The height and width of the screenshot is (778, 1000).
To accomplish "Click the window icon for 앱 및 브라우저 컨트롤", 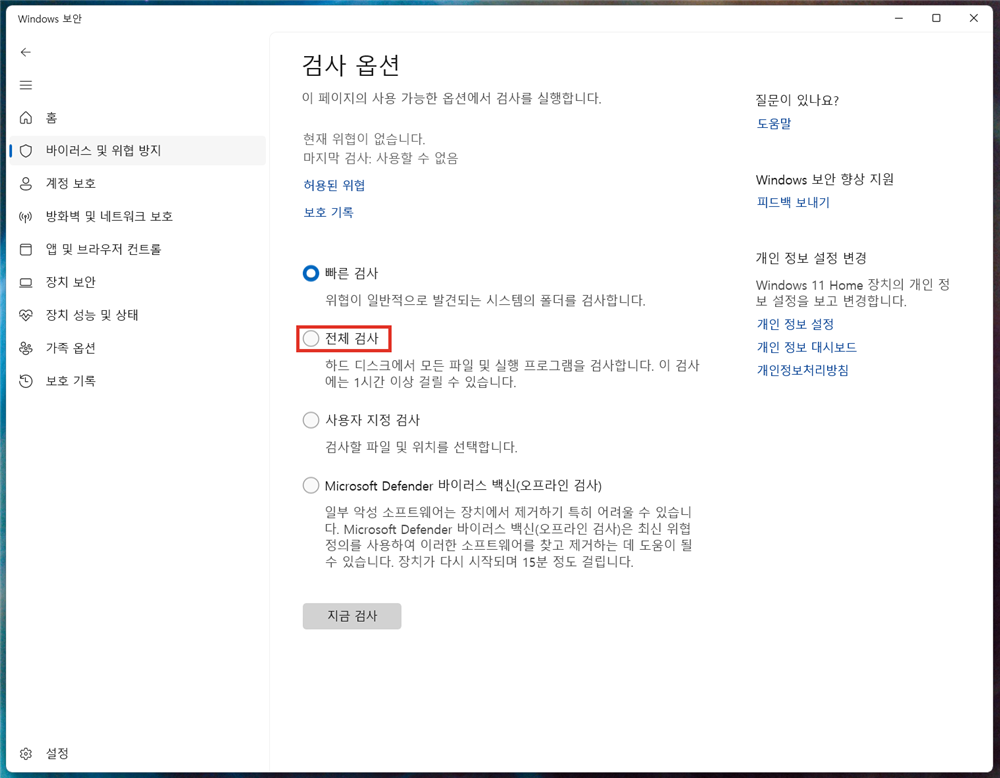I will [x=26, y=249].
